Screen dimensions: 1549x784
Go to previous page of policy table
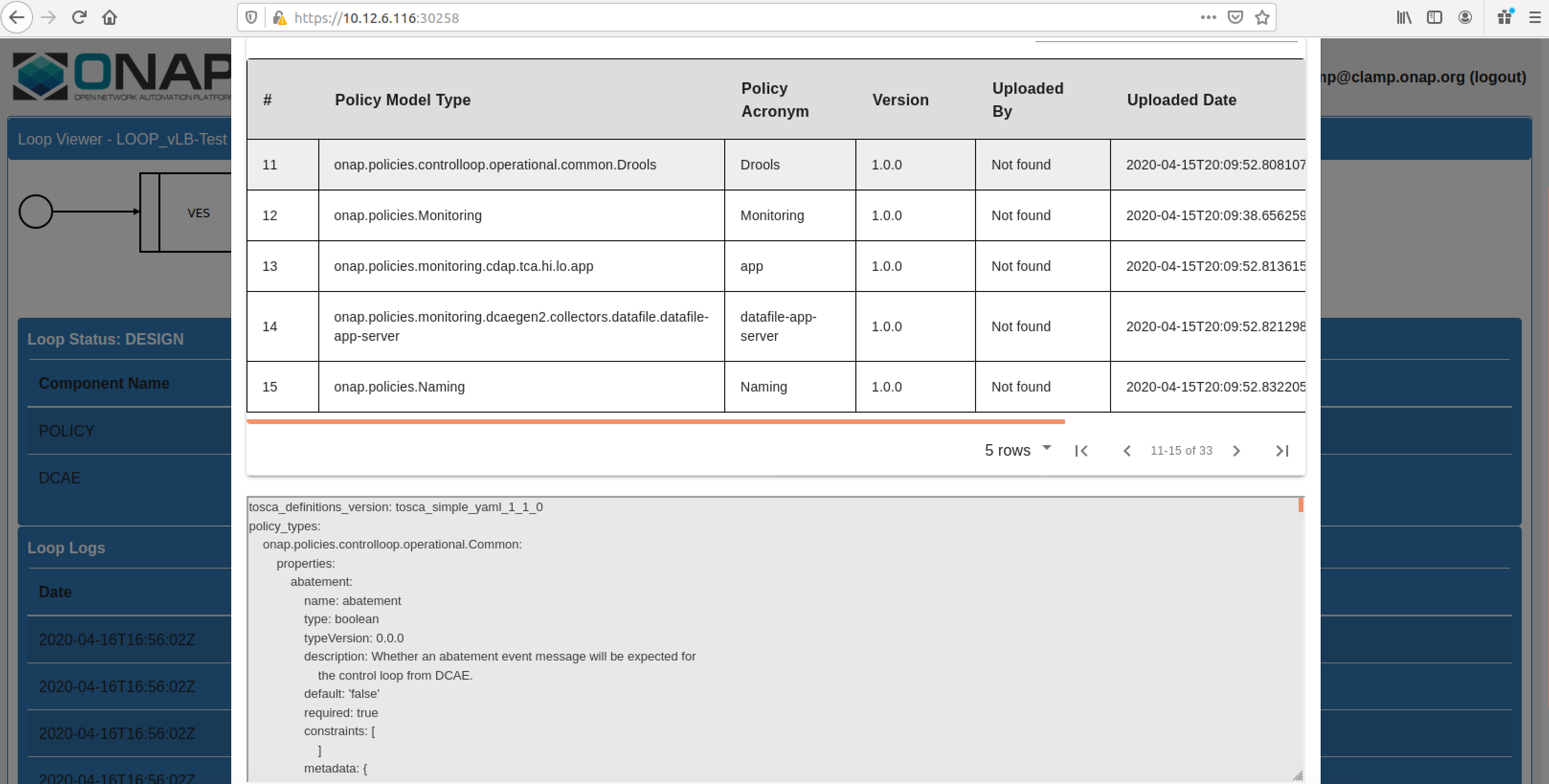point(1127,451)
